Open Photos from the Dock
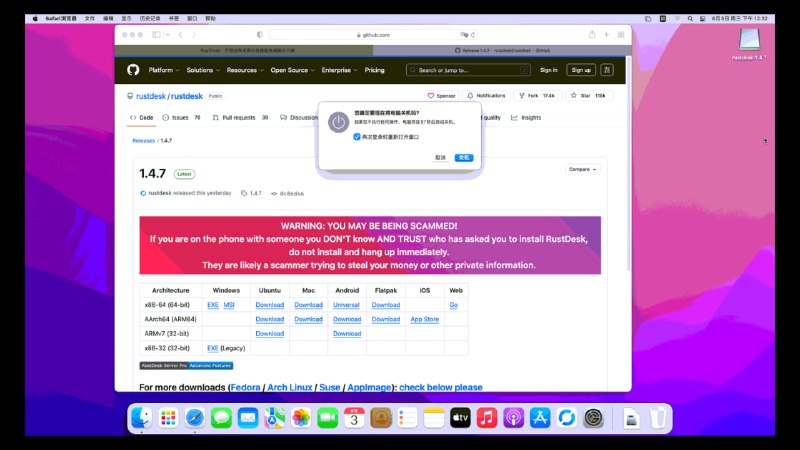The height and width of the screenshot is (450, 800). pos(301,418)
